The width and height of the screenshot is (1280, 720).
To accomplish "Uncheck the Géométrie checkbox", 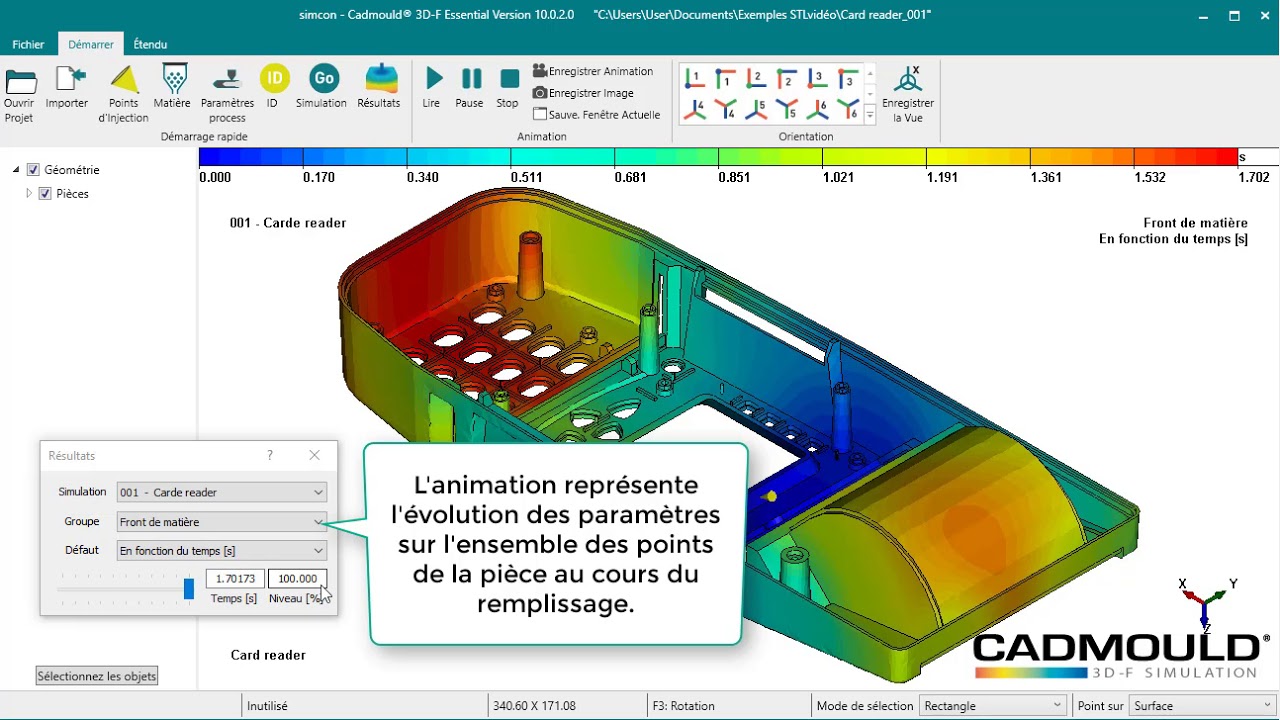I will coord(33,170).
